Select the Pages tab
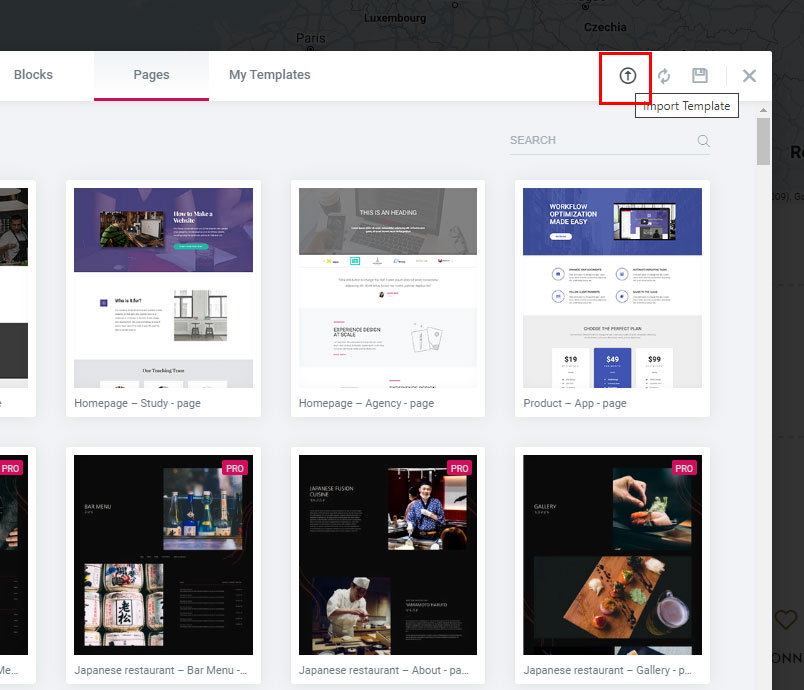 (151, 75)
